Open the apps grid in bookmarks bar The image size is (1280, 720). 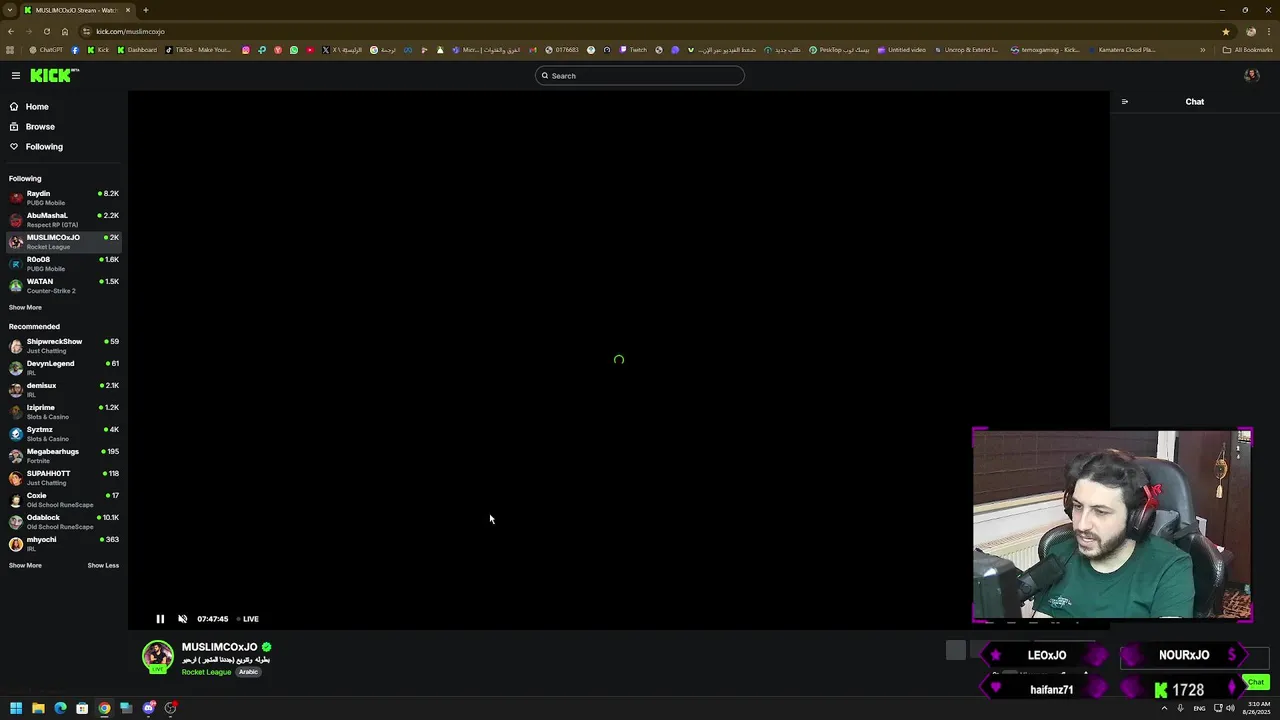point(10,50)
